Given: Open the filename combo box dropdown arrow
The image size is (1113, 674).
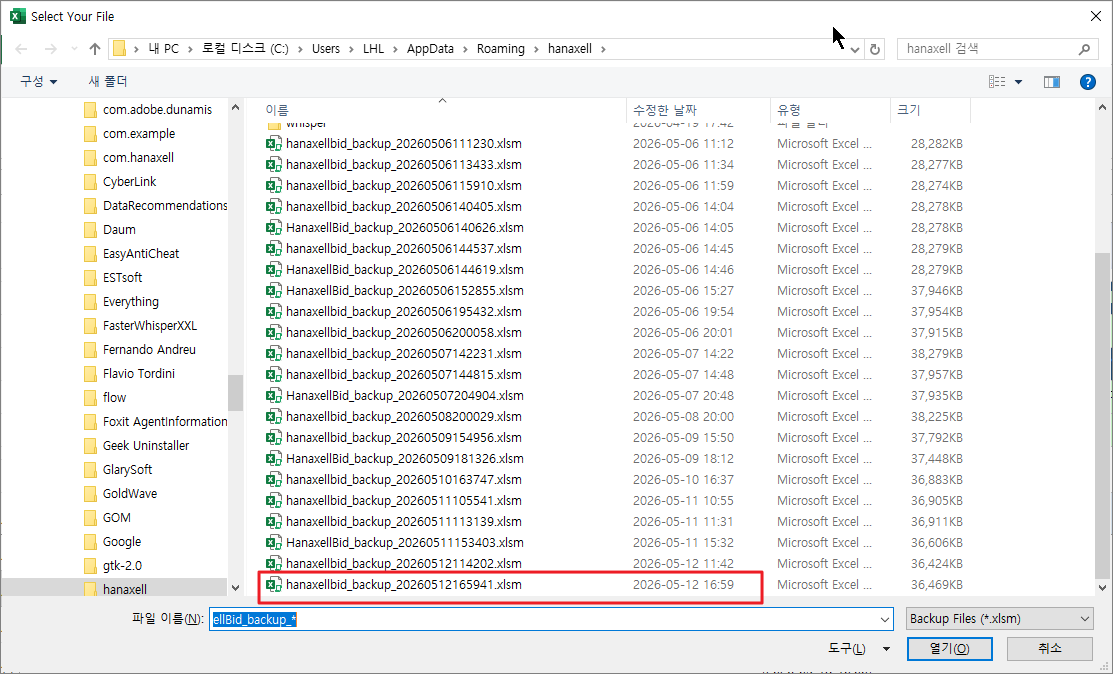Looking at the screenshot, I should point(884,619).
